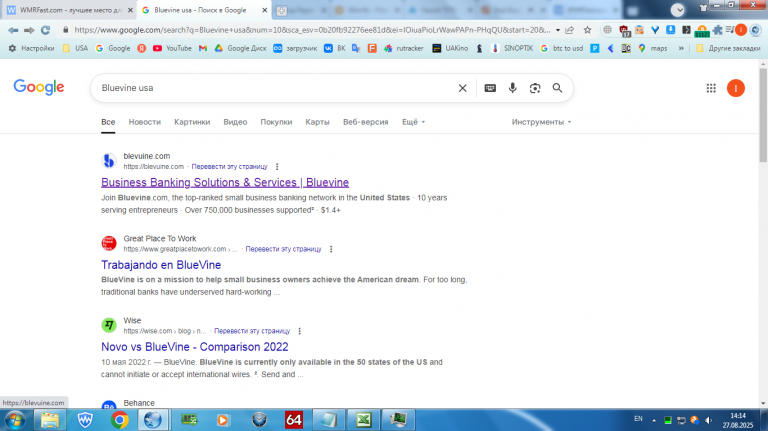
Task: Open the Windows Start menu
Action: click(x=15, y=420)
